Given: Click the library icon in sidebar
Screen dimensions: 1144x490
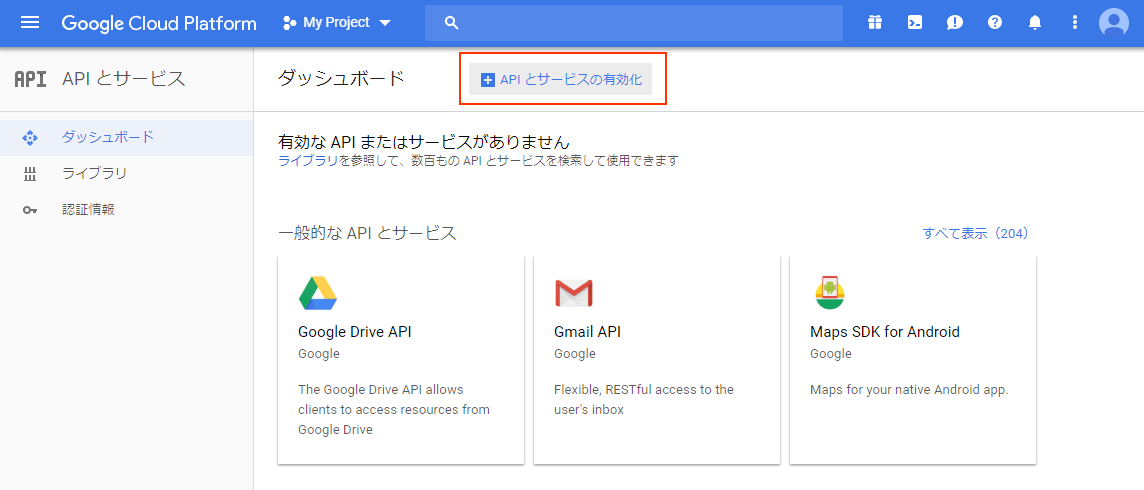Looking at the screenshot, I should point(30,174).
